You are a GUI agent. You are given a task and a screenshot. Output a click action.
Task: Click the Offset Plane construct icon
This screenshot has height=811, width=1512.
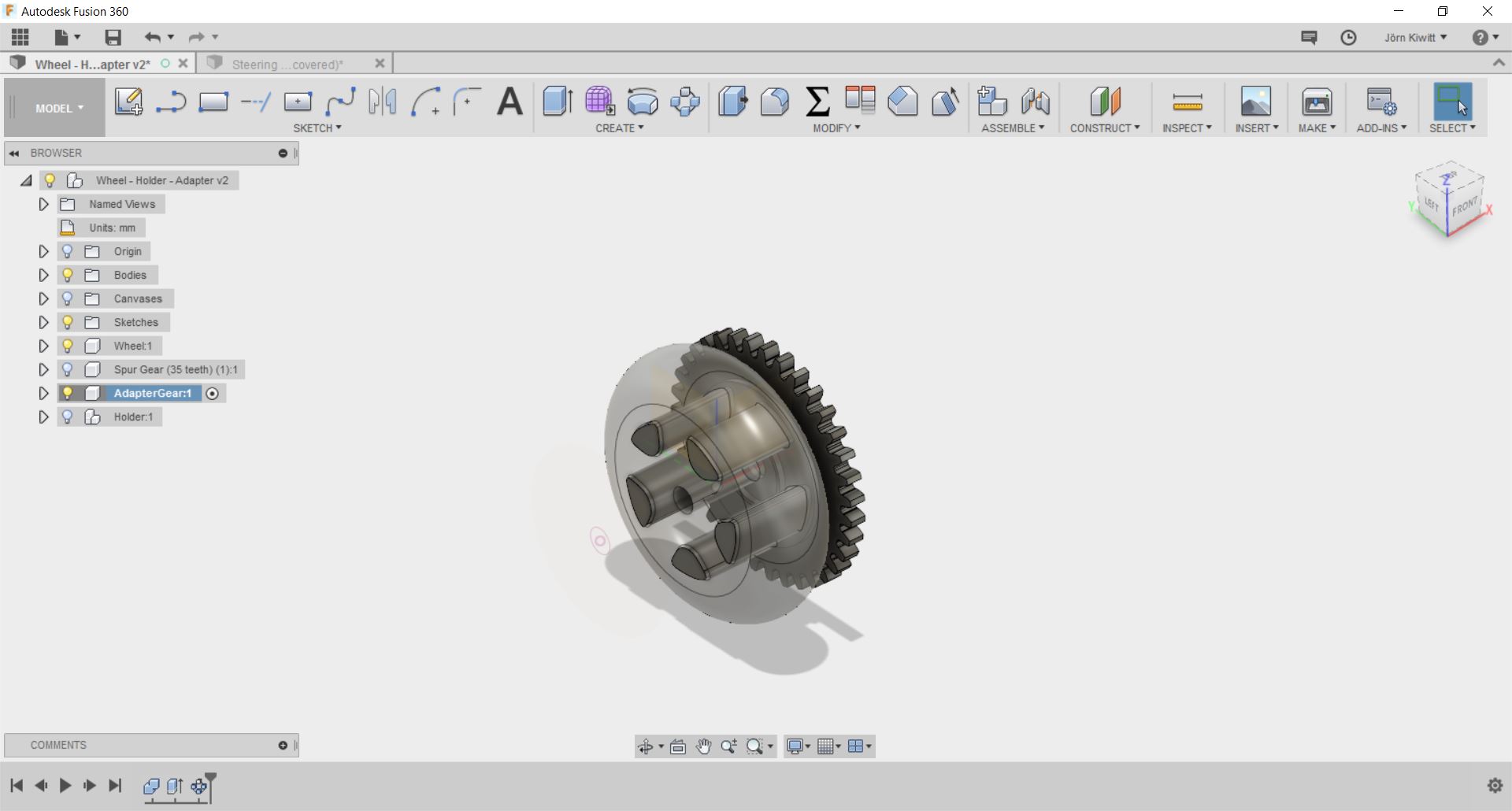[x=1105, y=102]
